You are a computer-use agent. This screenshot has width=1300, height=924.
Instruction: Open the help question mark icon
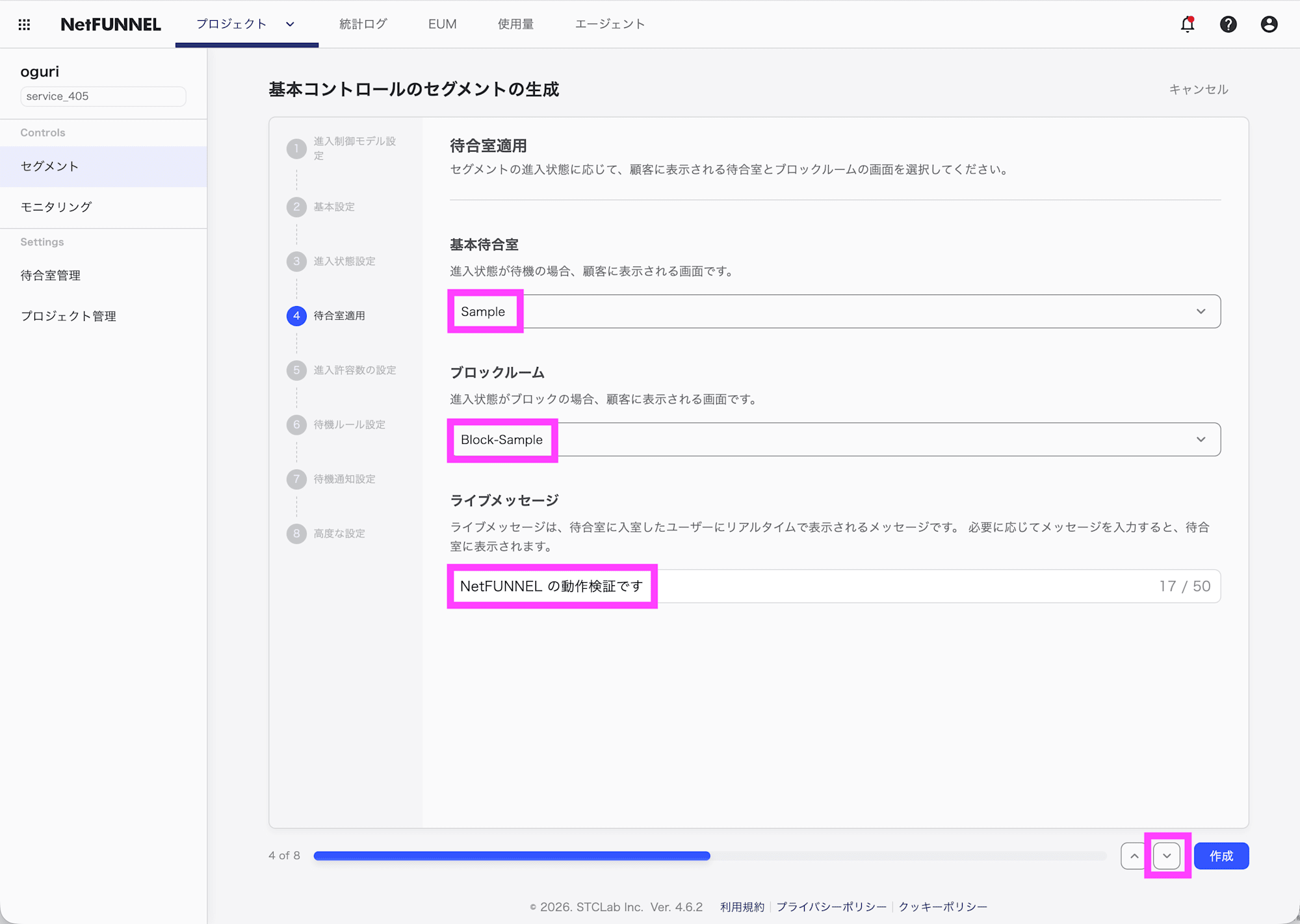(x=1228, y=24)
